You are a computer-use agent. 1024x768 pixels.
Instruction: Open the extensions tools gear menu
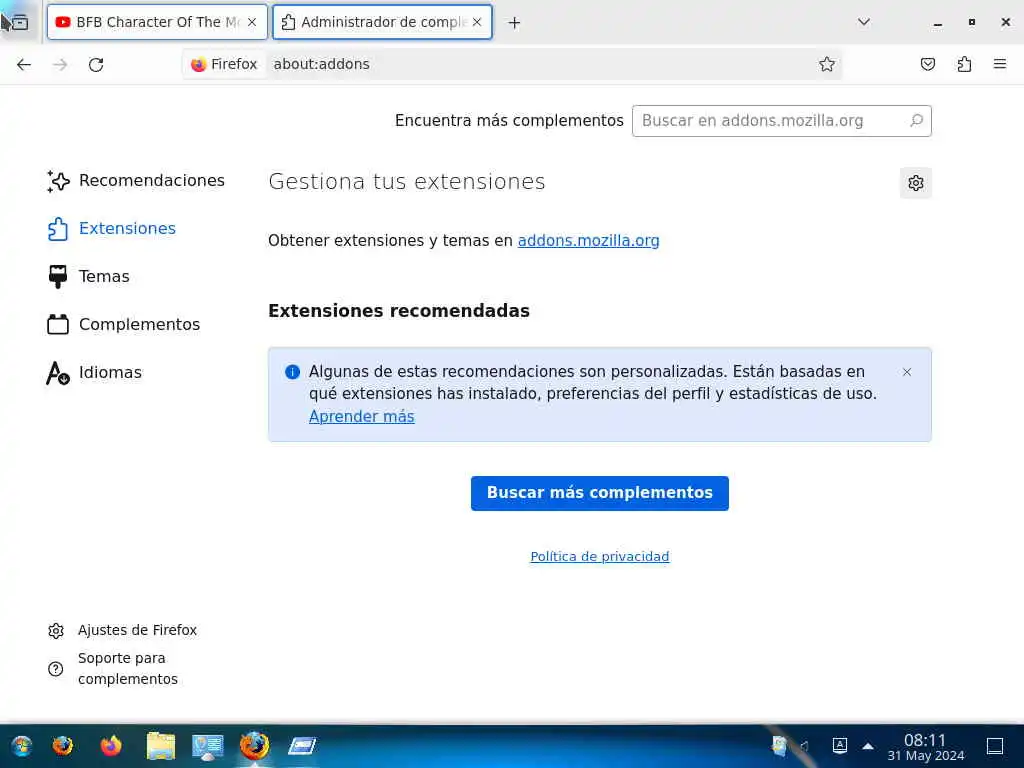(916, 183)
